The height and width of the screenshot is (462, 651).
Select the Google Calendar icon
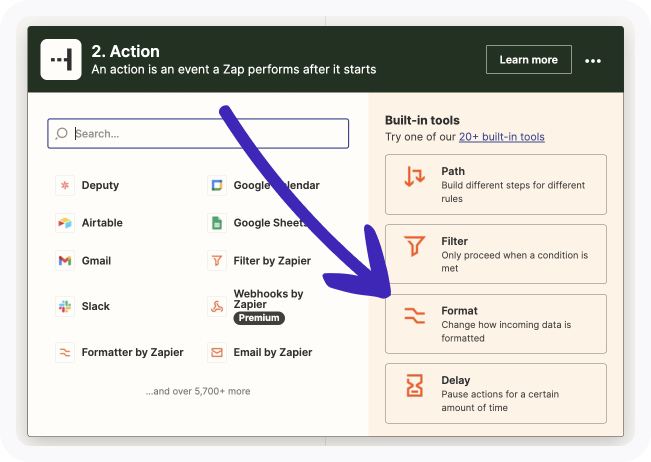[x=216, y=185]
